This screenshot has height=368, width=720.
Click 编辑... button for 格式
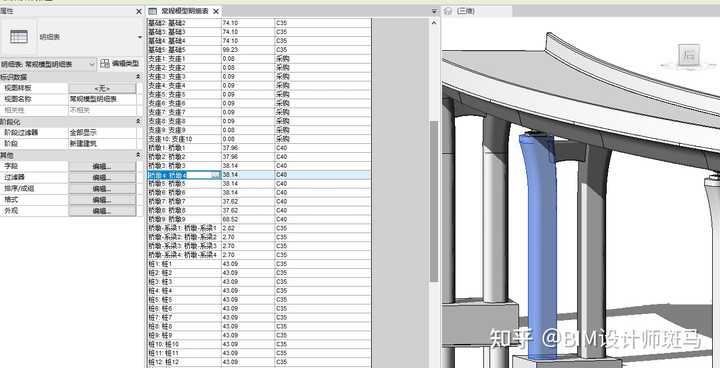(102, 200)
